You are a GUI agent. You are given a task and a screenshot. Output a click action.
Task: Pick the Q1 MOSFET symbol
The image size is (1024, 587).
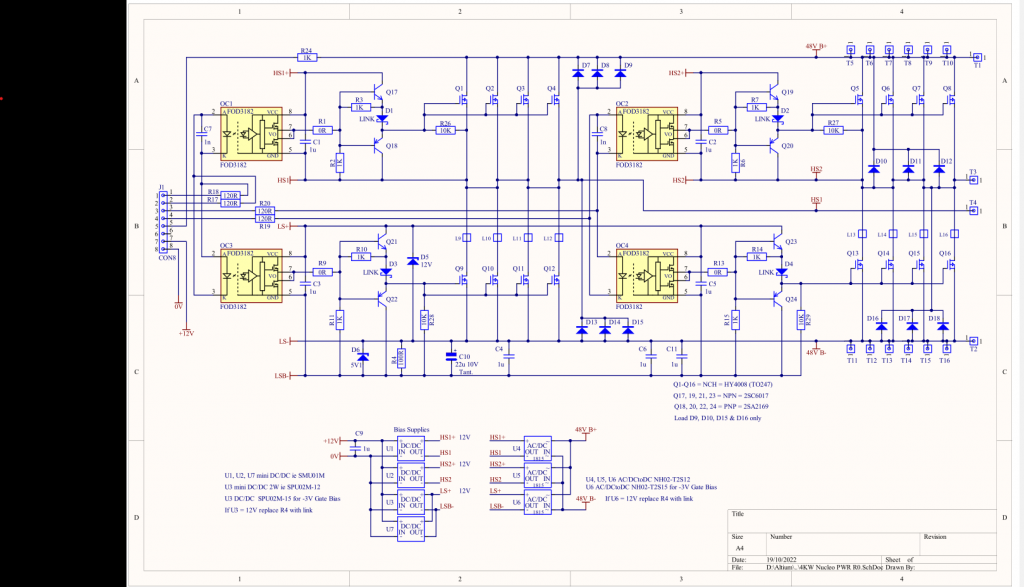click(462, 100)
